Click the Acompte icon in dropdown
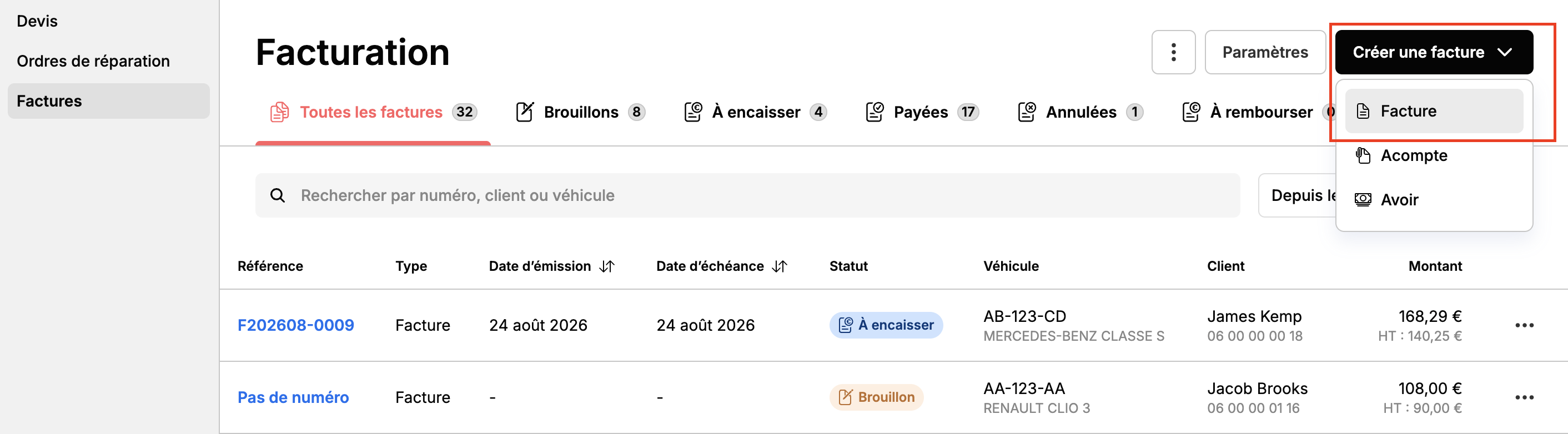1568x434 pixels. click(1363, 156)
